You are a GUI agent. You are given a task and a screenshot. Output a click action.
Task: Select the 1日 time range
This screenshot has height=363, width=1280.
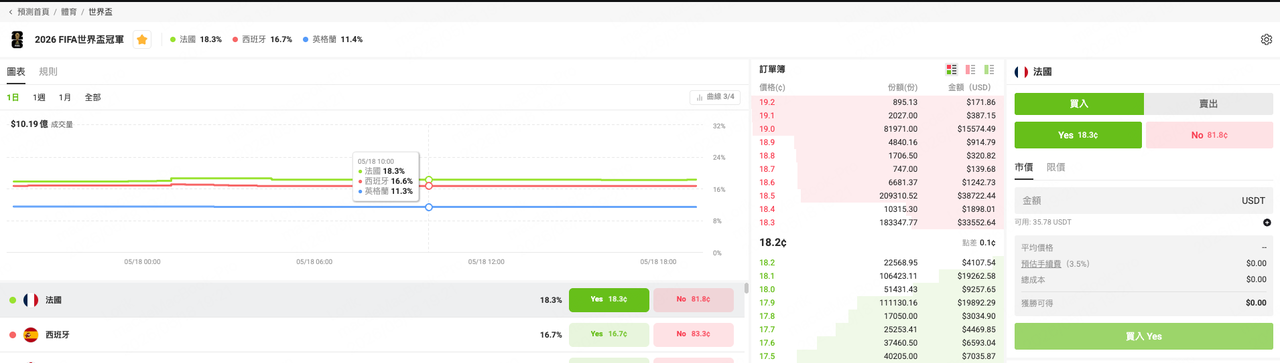click(13, 98)
